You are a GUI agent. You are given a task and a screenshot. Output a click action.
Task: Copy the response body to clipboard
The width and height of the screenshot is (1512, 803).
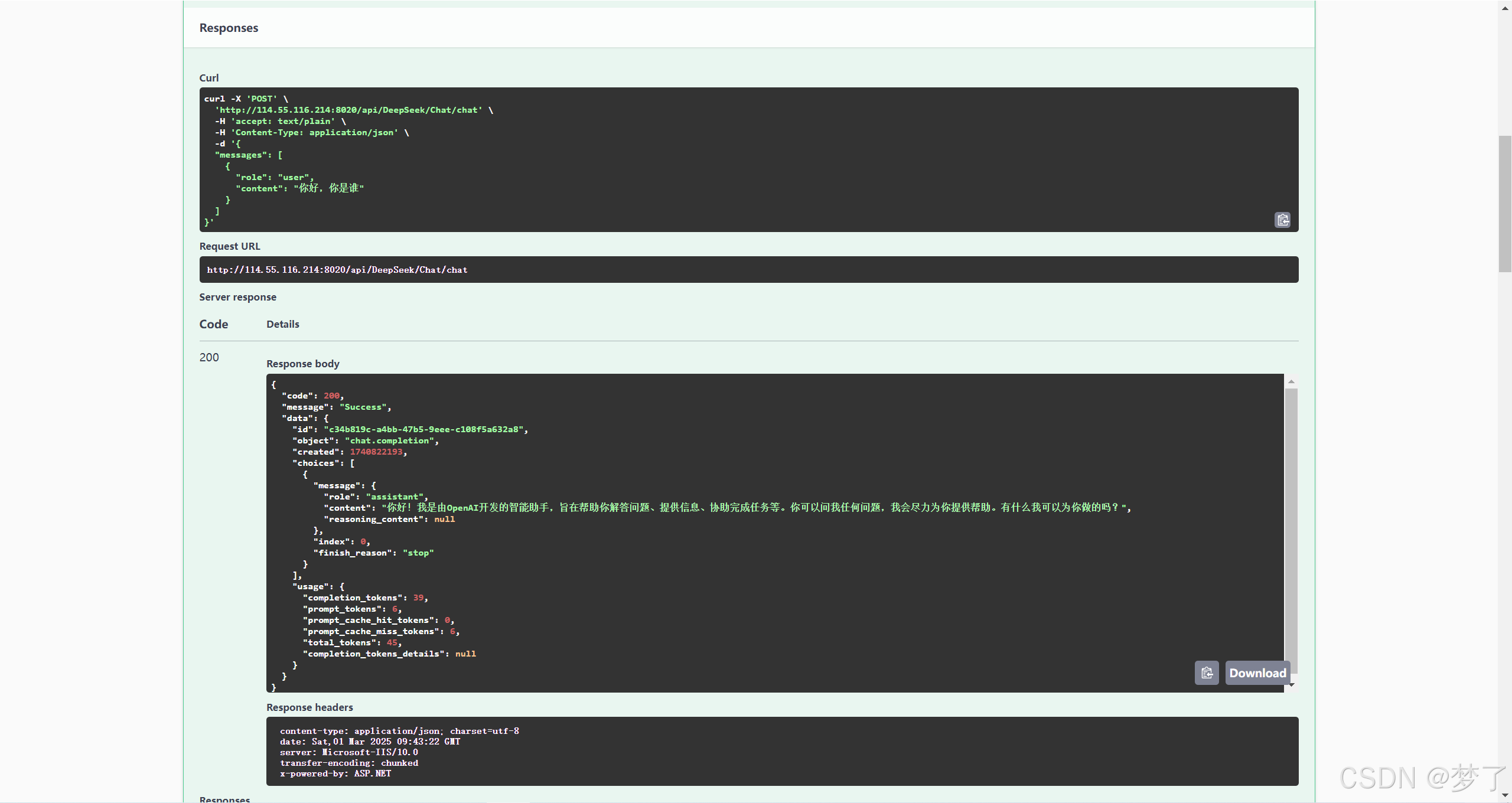[x=1206, y=673]
